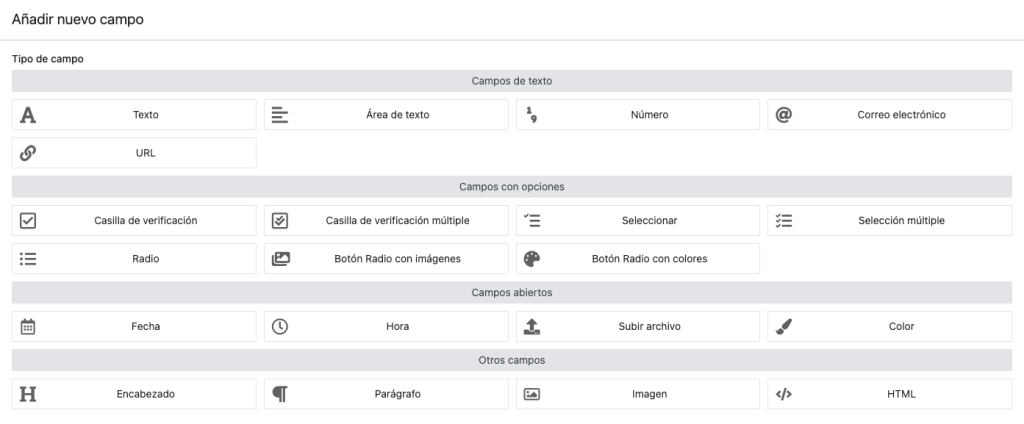Select the images icon for Botón Radio con imágenes
The height and width of the screenshot is (424, 1024).
[x=281, y=259]
